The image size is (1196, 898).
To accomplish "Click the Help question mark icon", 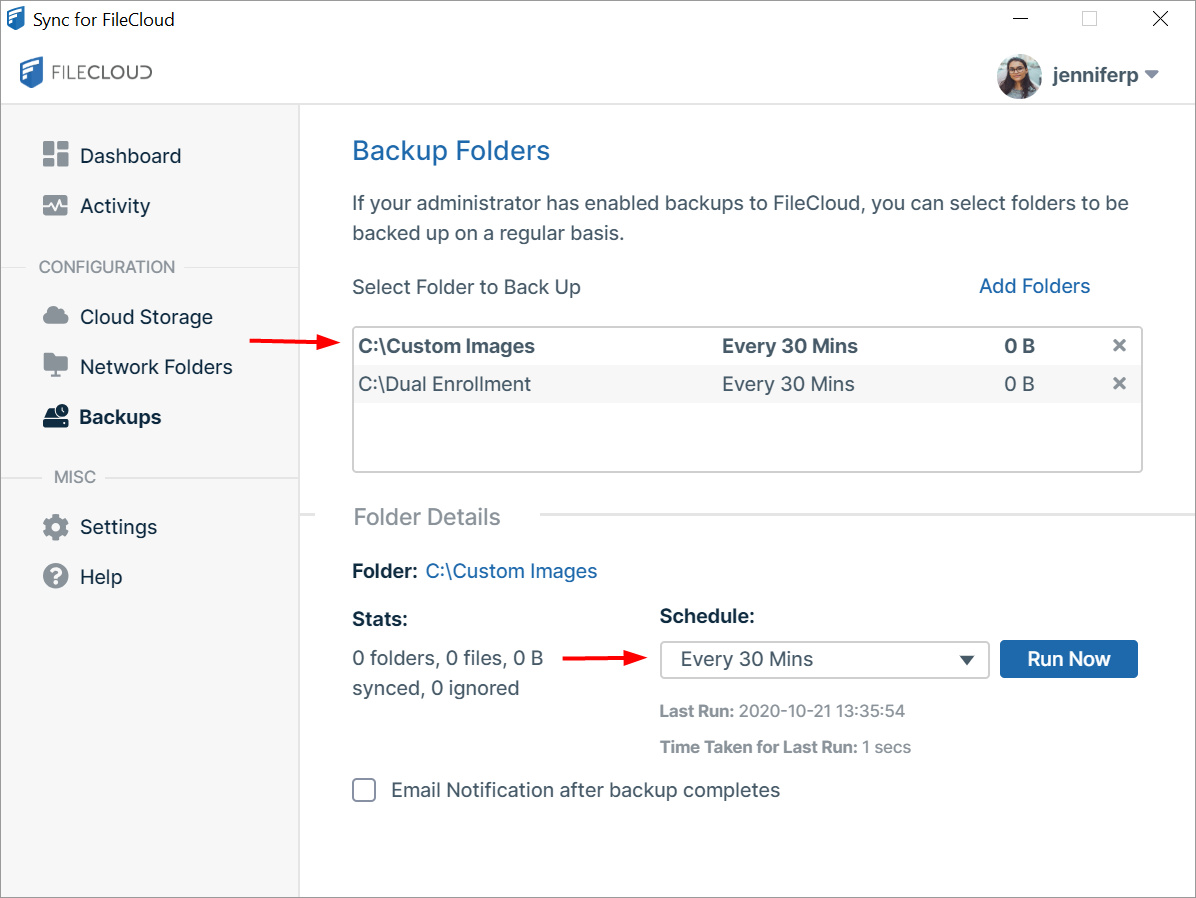I will 55,576.
